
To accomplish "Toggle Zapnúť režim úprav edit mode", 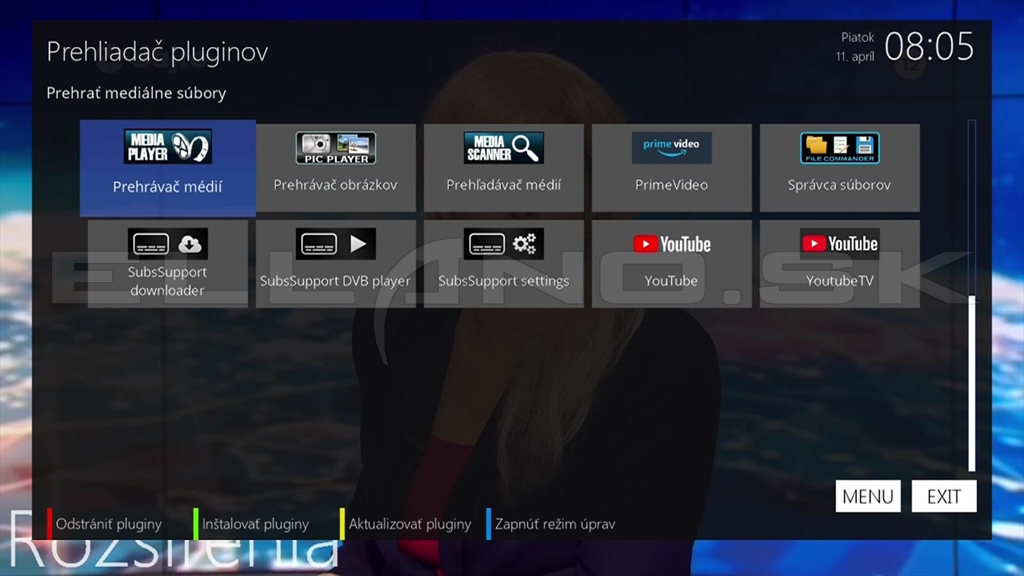I will coord(554,524).
